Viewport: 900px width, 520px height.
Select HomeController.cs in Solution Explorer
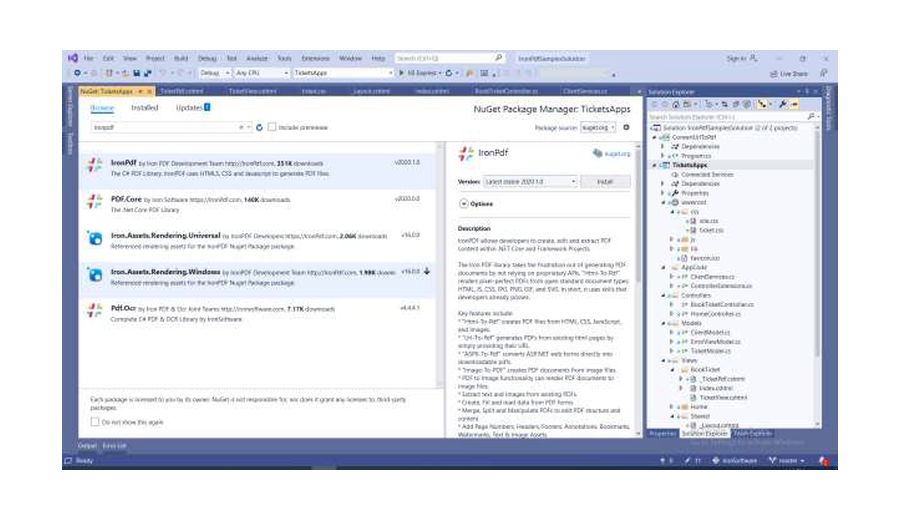(715, 314)
